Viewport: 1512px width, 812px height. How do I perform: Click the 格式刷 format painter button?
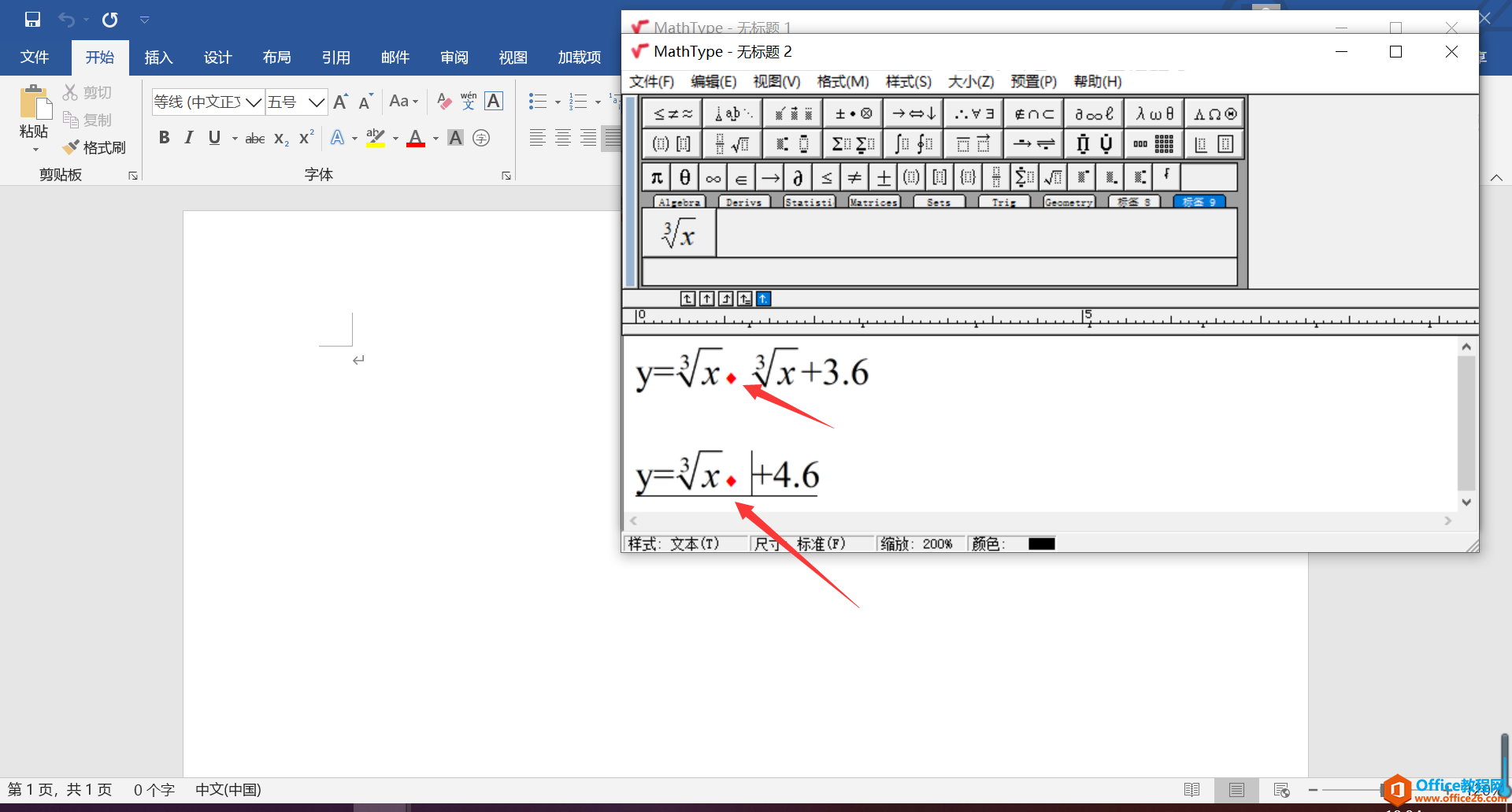click(x=94, y=147)
